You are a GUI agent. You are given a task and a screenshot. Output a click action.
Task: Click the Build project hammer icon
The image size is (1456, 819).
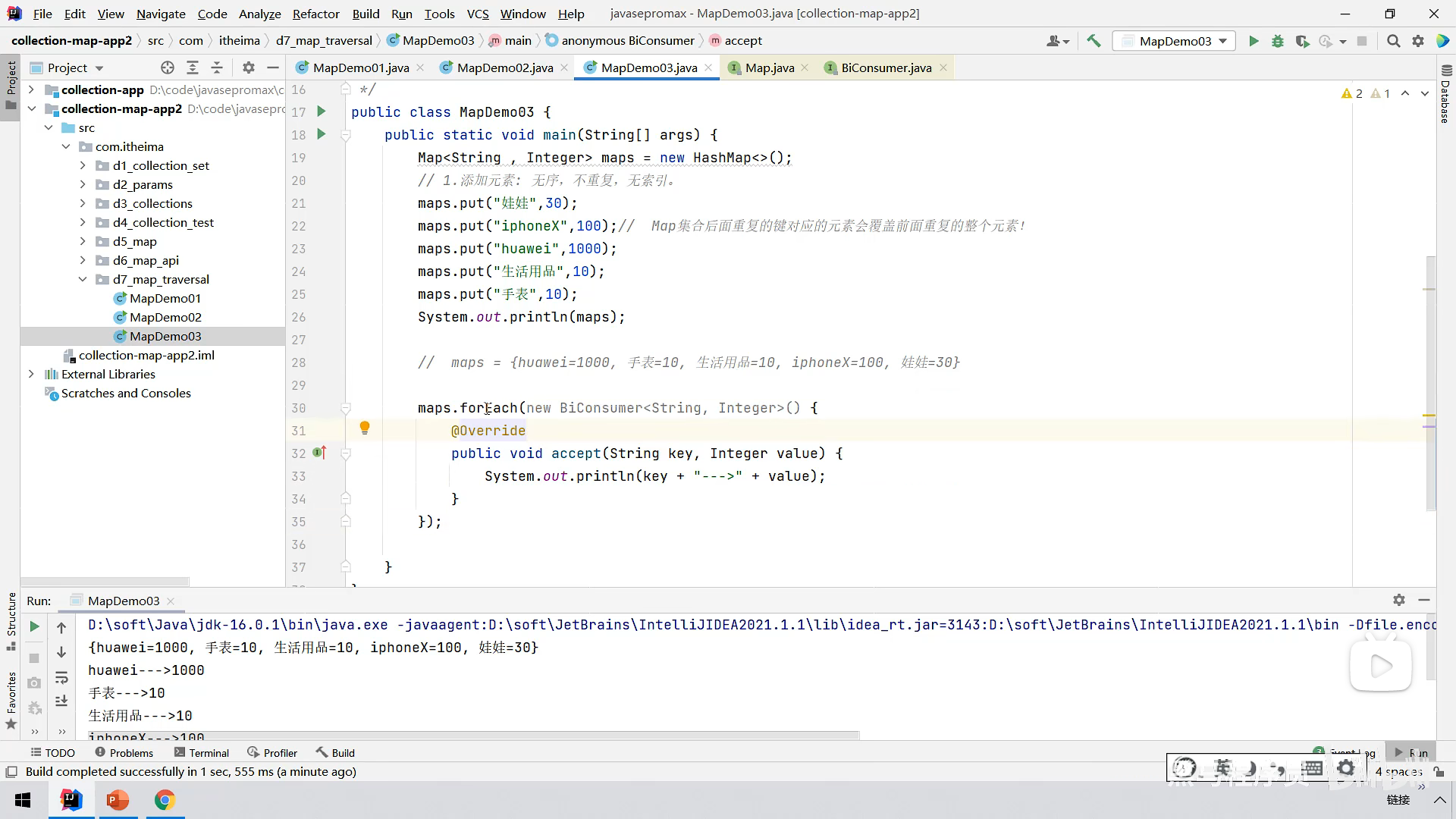coord(1094,41)
